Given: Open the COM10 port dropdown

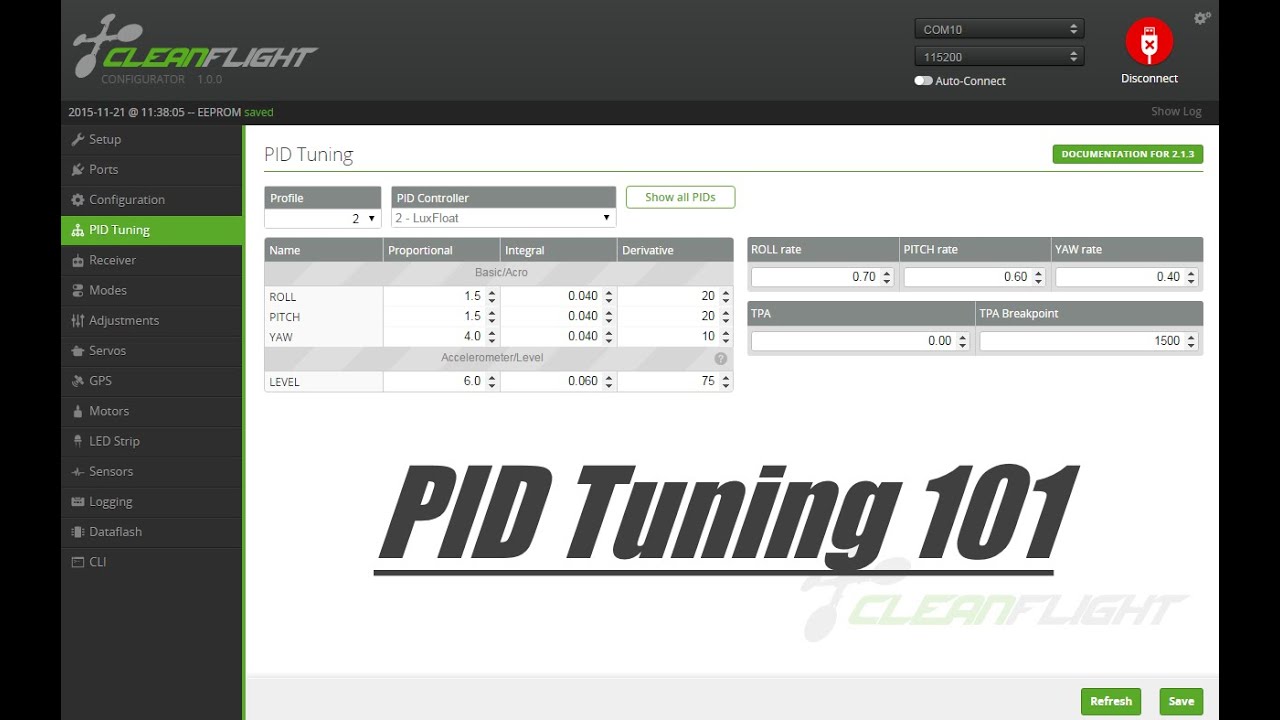Looking at the screenshot, I should pos(999,29).
